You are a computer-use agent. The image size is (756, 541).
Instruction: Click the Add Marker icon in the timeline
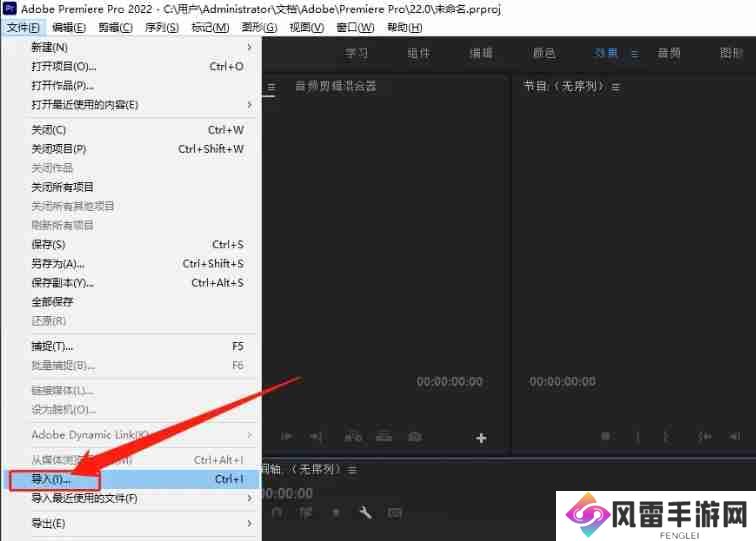coord(336,513)
